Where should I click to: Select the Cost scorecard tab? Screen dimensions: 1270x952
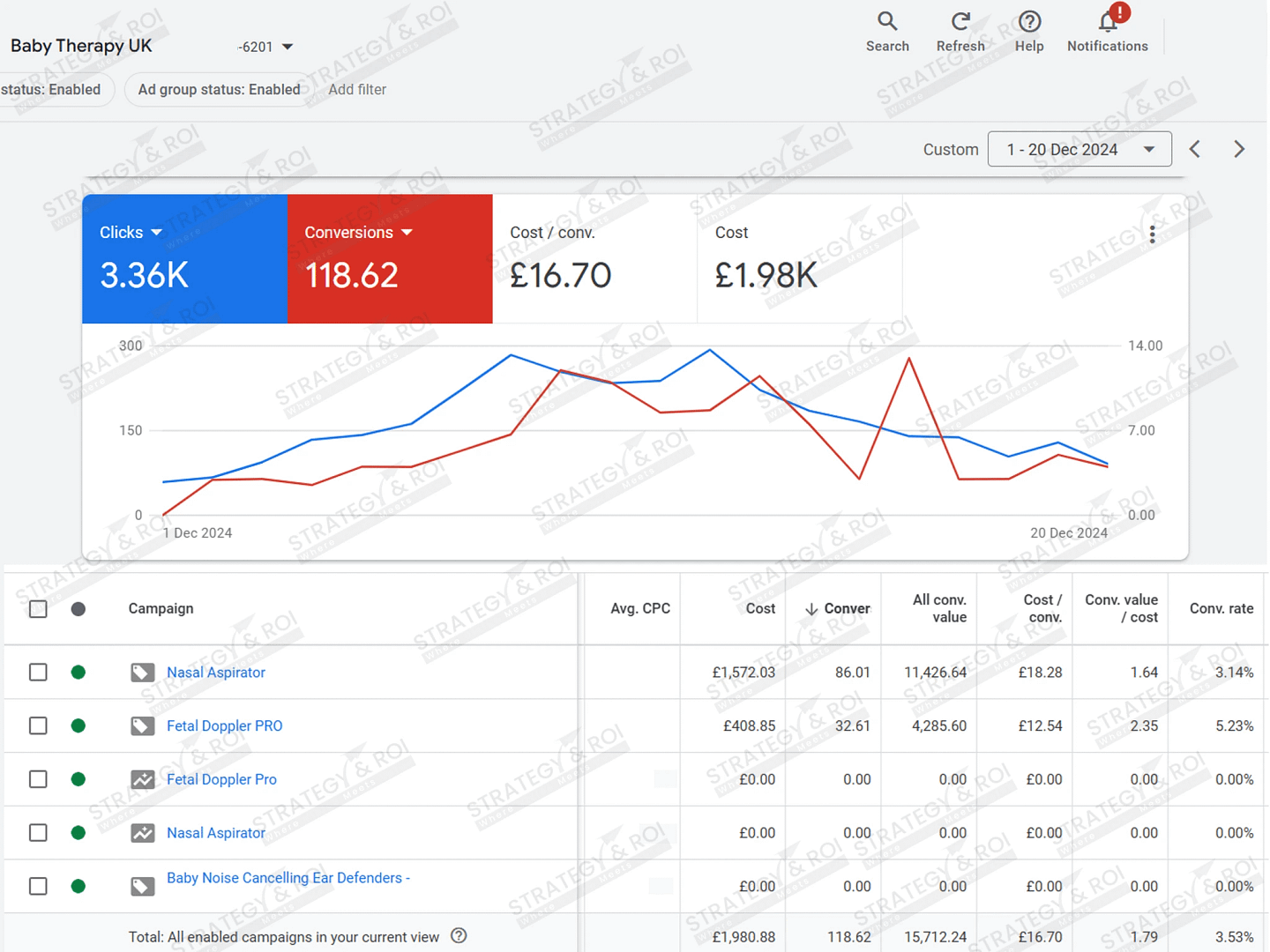tap(798, 258)
